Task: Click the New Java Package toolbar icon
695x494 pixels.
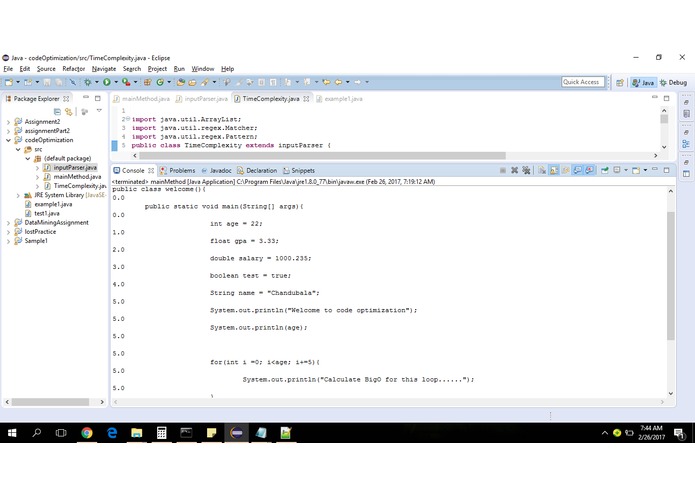Action: [148, 82]
